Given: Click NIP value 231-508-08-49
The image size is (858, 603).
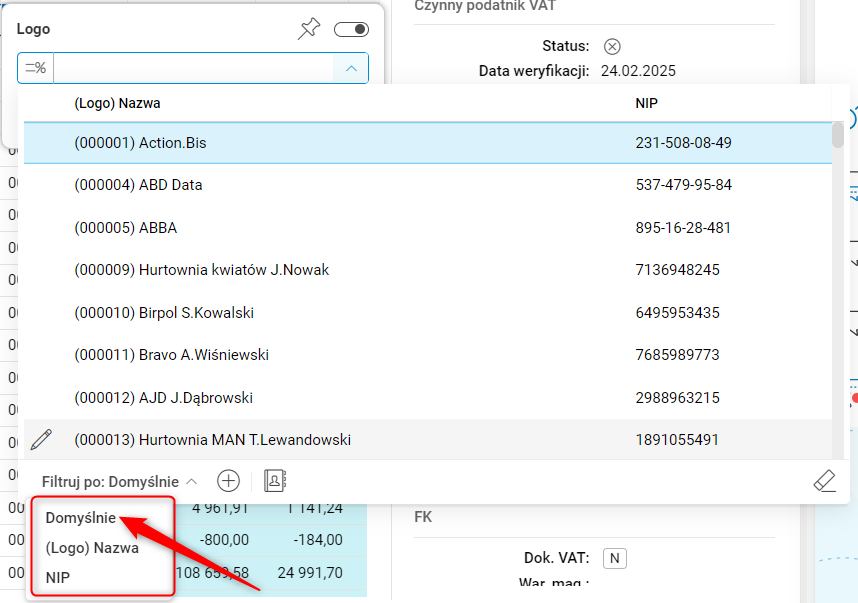Looking at the screenshot, I should click(683, 143).
